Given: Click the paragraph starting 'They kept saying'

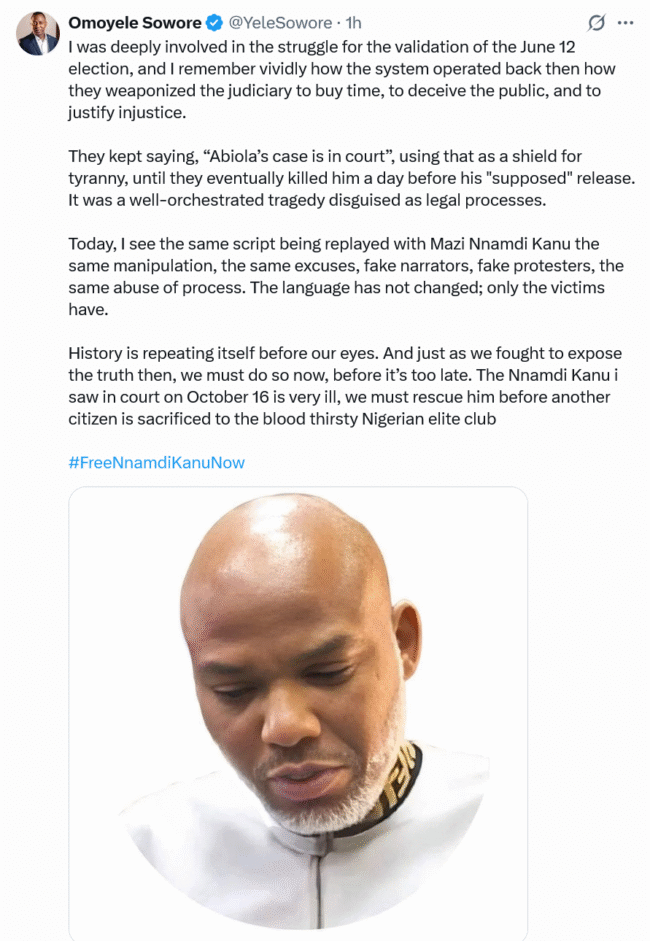Looking at the screenshot, I should pos(351,178).
